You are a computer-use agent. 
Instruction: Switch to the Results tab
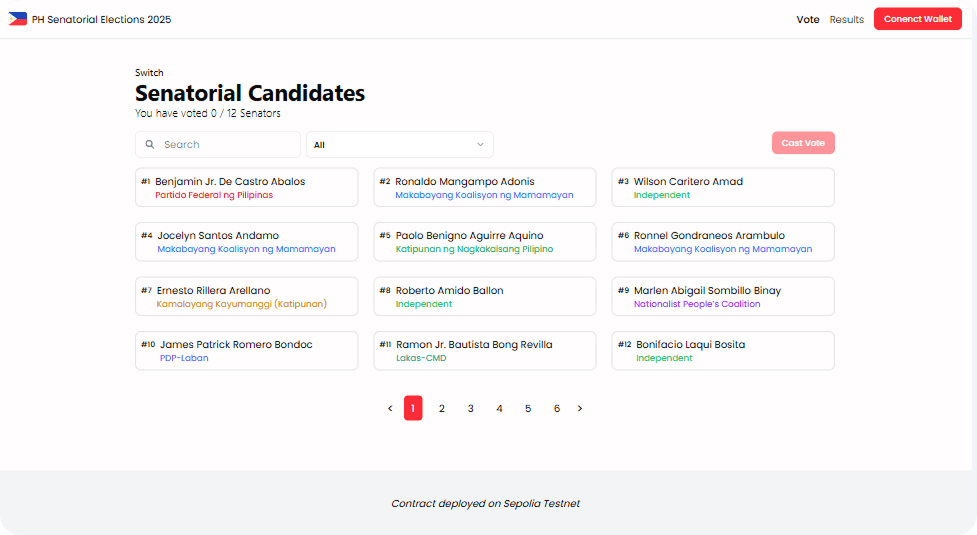[846, 19]
